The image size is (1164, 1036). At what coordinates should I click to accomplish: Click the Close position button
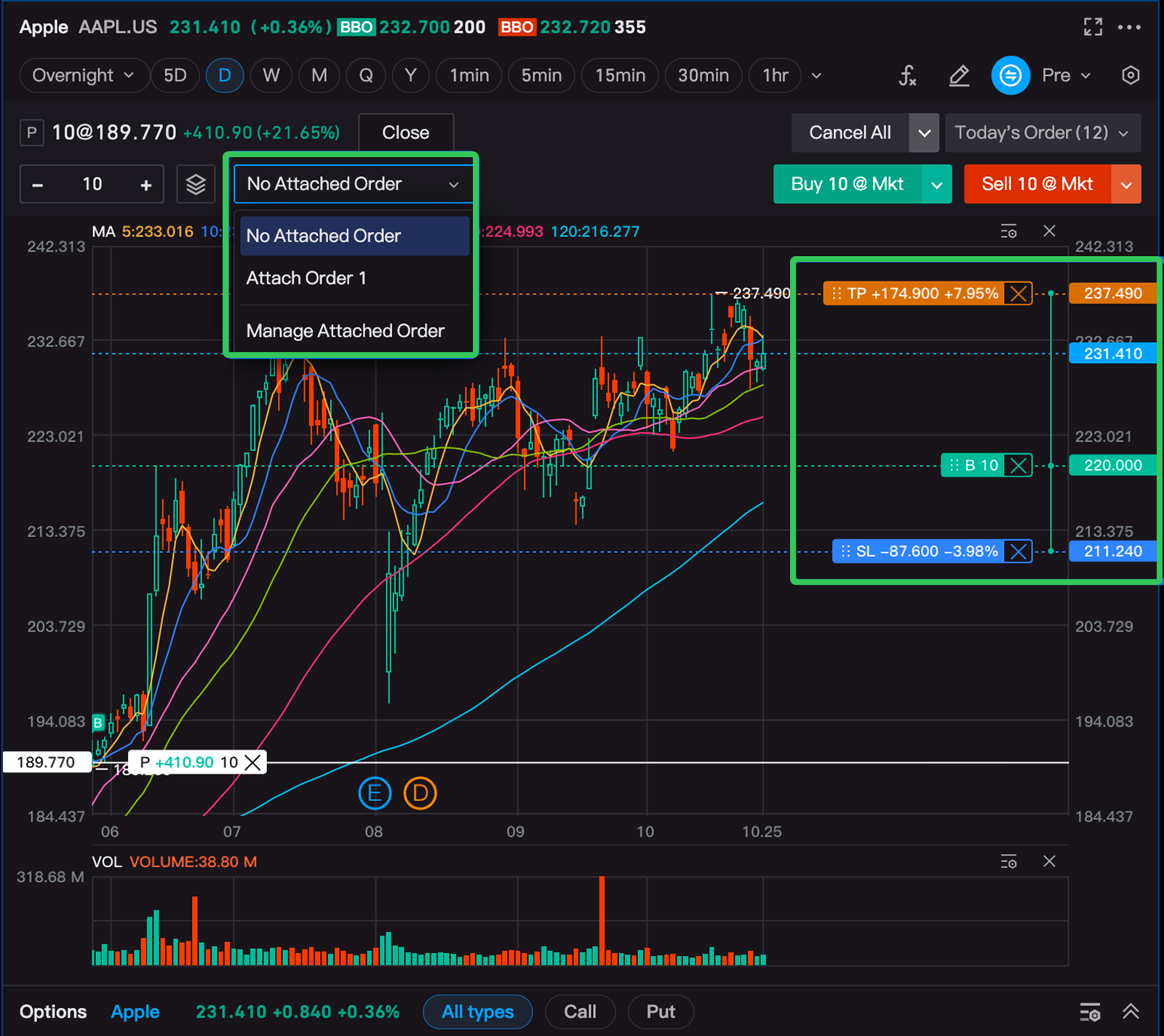(405, 132)
